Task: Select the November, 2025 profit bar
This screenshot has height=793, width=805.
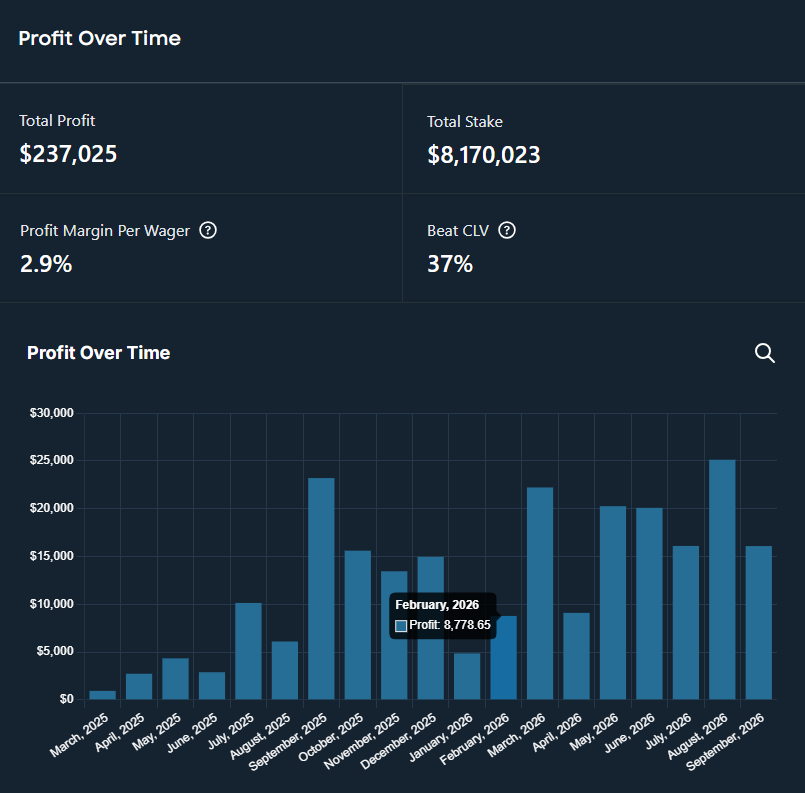Action: click(x=394, y=635)
